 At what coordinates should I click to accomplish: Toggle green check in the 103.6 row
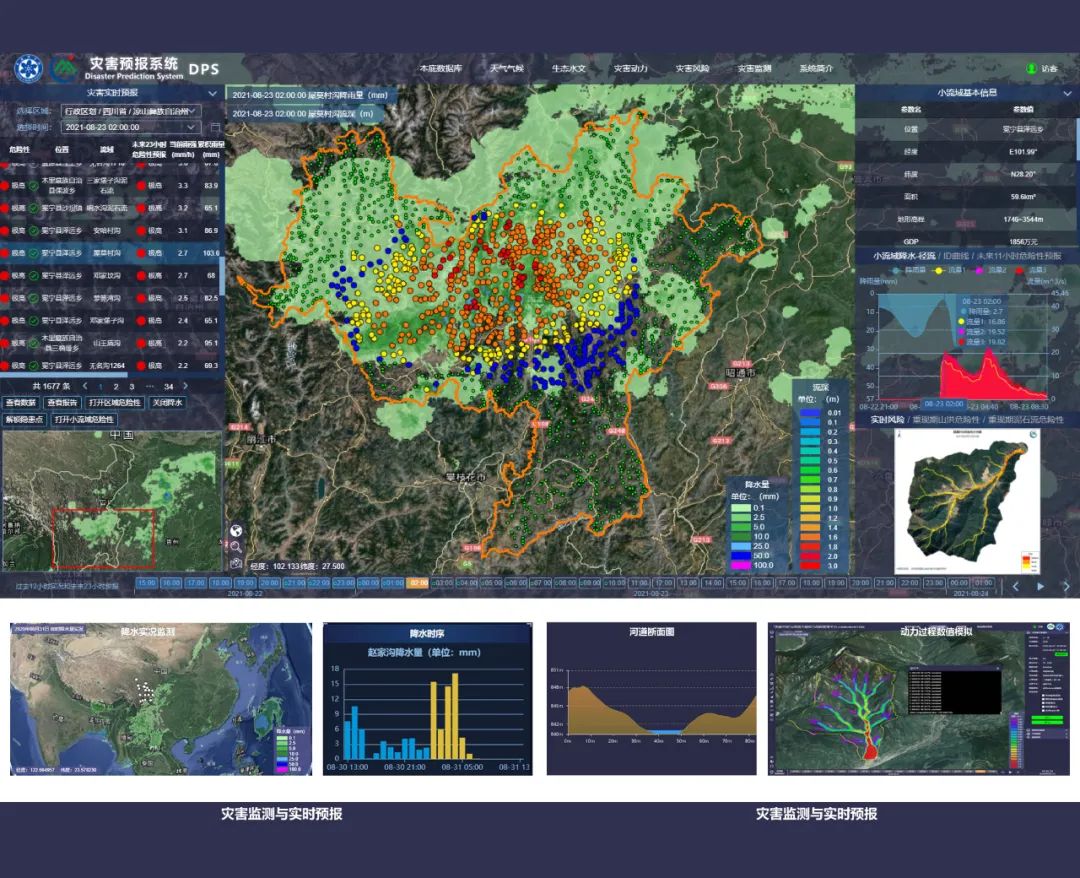(x=33, y=253)
